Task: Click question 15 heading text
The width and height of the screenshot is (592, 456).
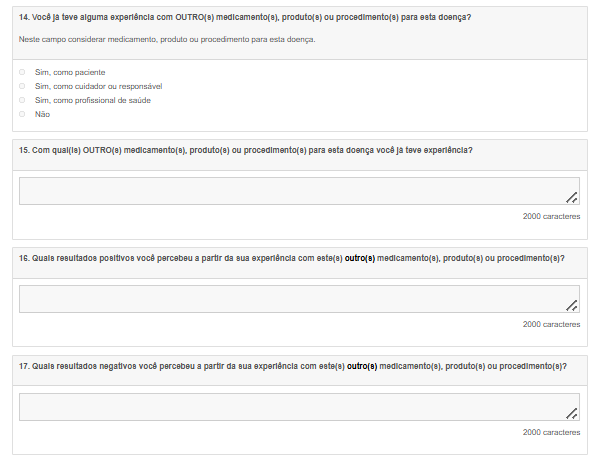Action: point(246,150)
